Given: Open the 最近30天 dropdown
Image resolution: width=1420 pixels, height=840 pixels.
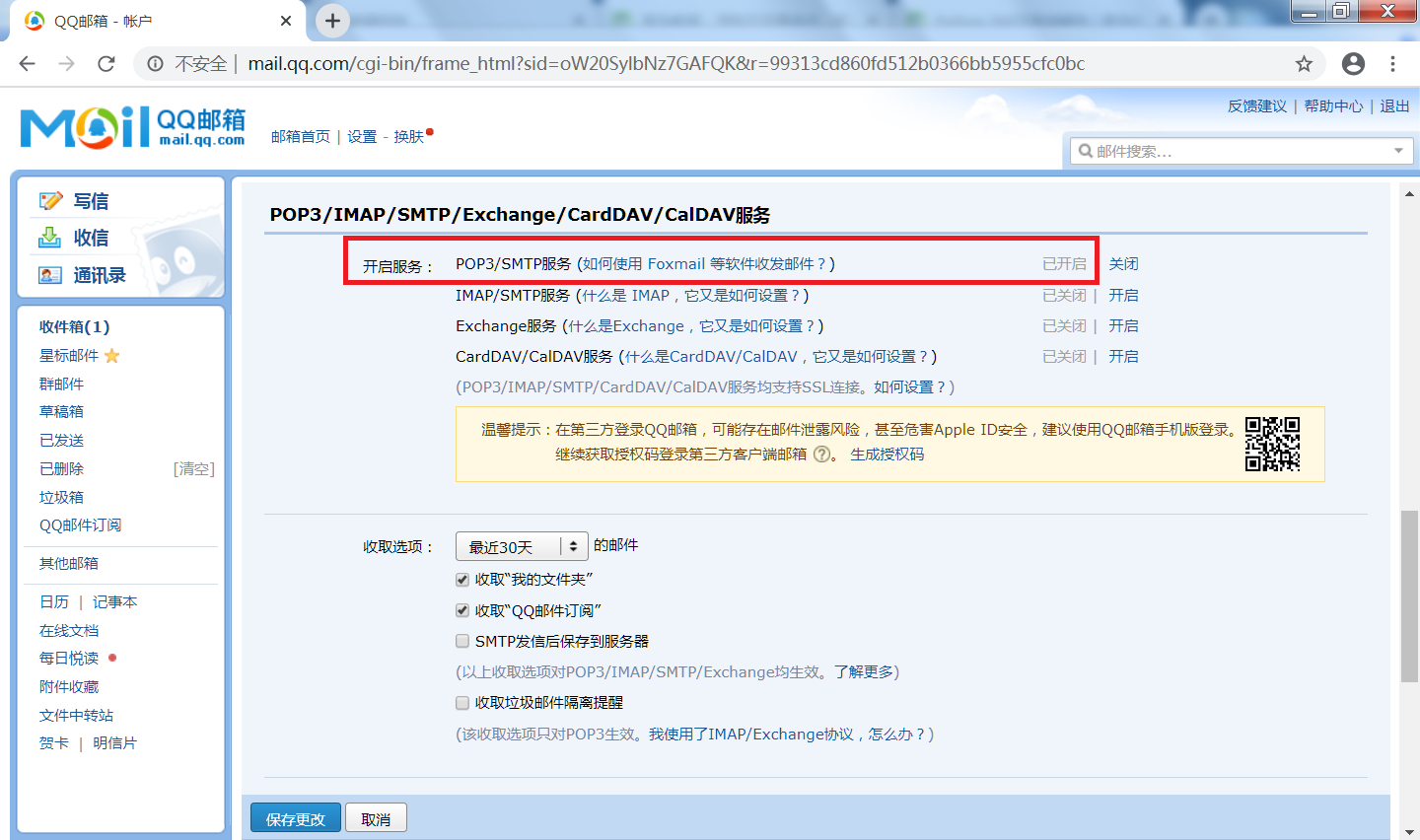Looking at the screenshot, I should (x=522, y=546).
